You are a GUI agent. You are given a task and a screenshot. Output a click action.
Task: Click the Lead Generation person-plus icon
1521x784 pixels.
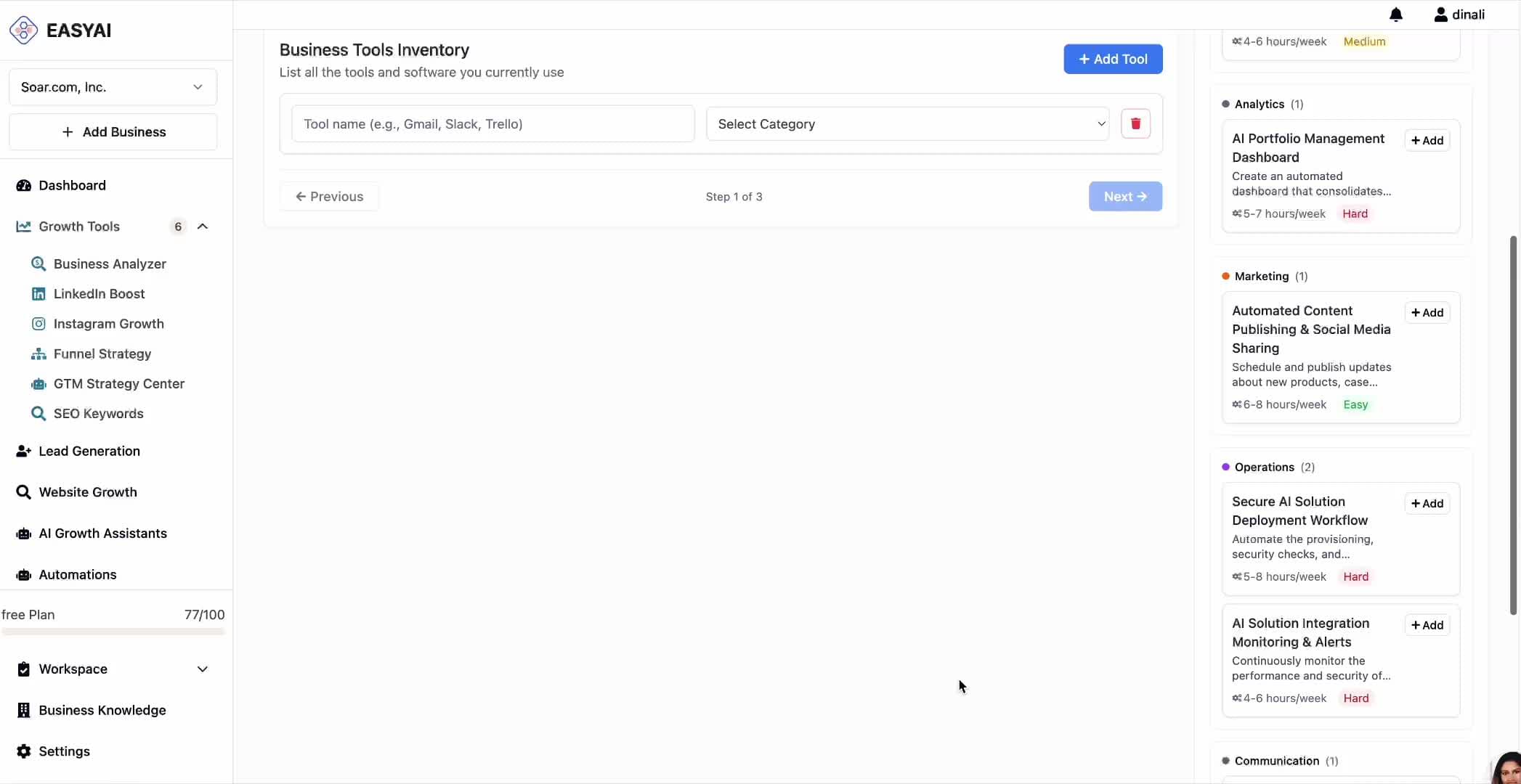coord(24,451)
